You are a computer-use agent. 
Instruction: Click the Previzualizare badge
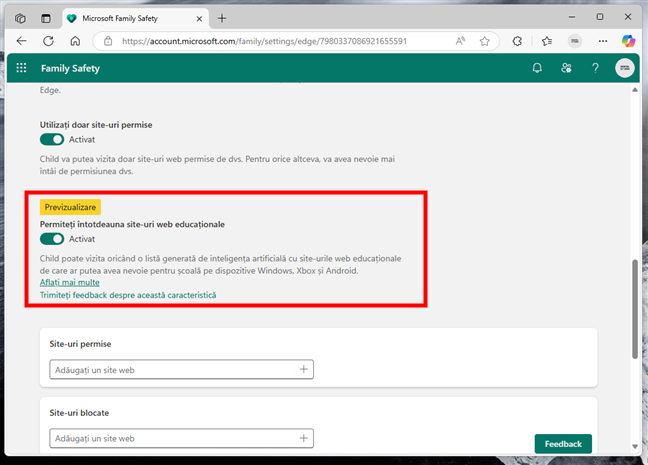coord(70,207)
